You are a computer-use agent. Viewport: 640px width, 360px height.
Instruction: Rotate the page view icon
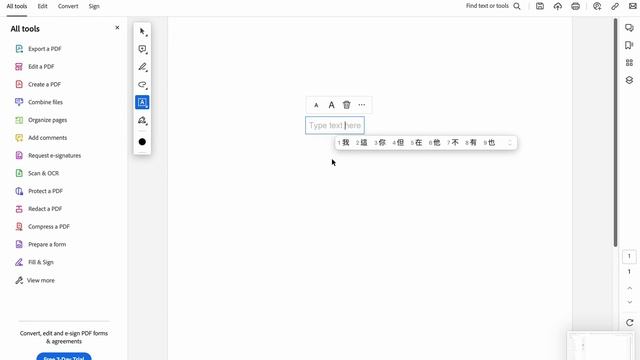[629, 322]
